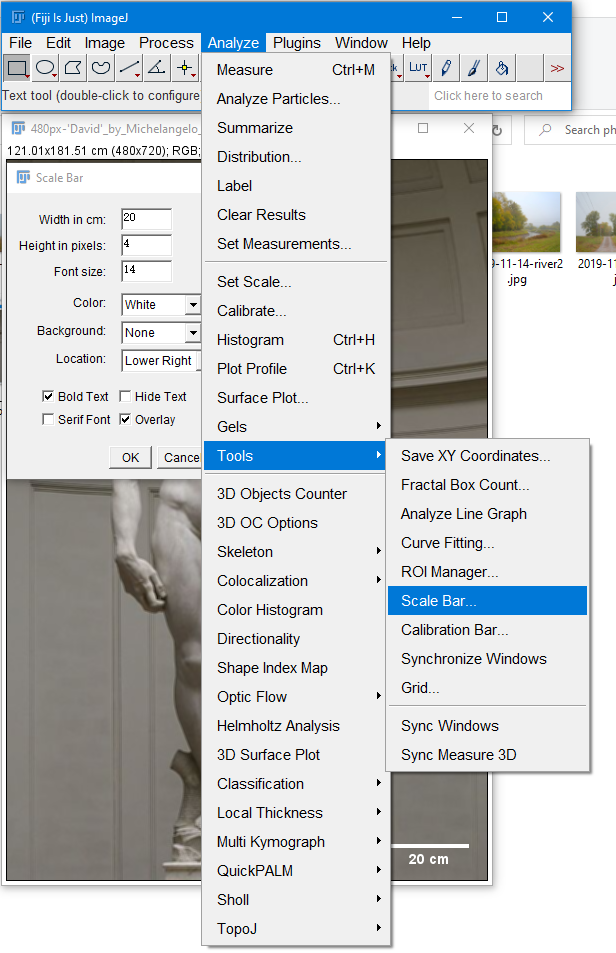This screenshot has height=953, width=616.
Task: Open the Color dropdown showing White
Action: click(161, 305)
